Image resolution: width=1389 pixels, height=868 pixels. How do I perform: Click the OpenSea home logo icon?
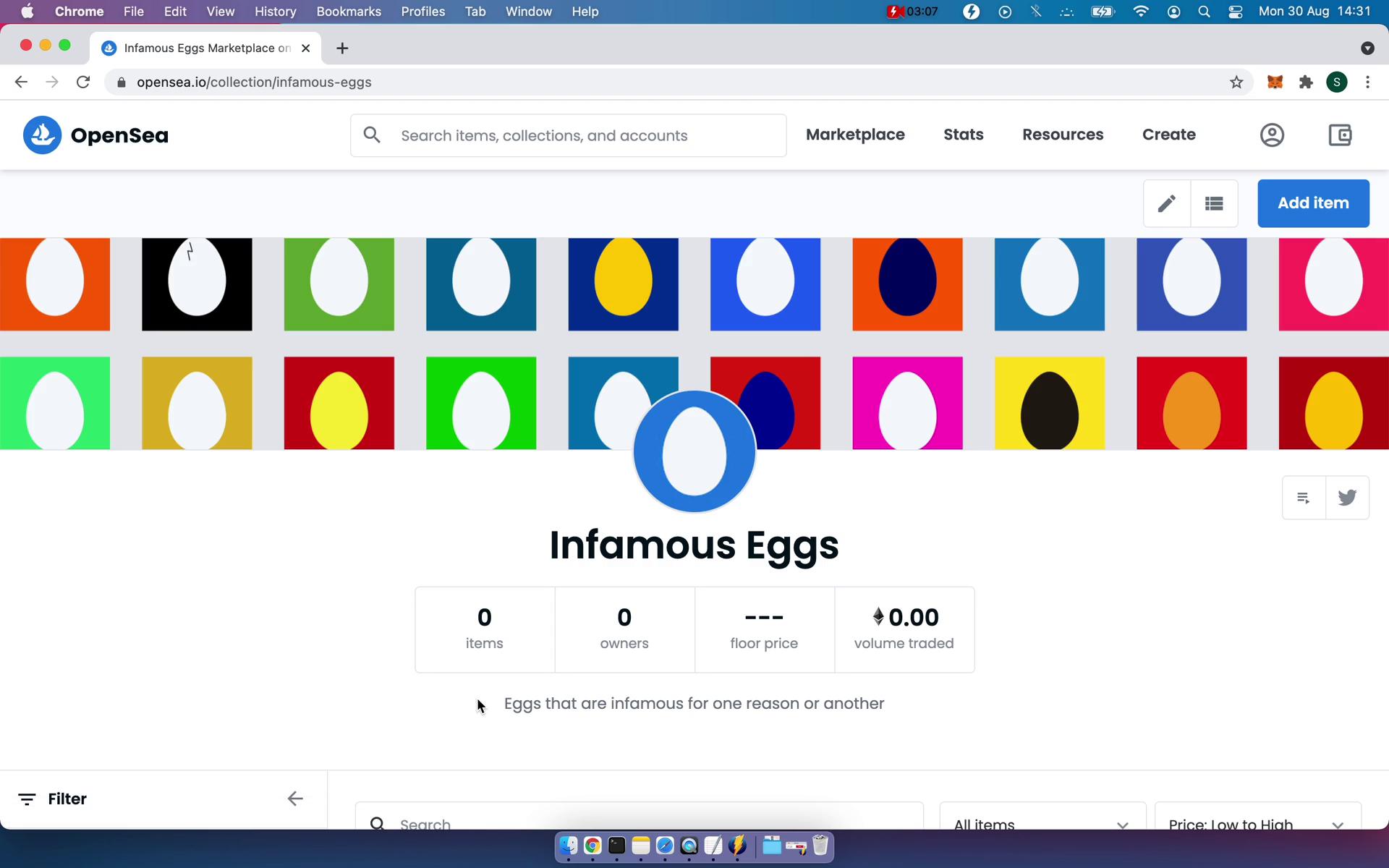[41, 134]
